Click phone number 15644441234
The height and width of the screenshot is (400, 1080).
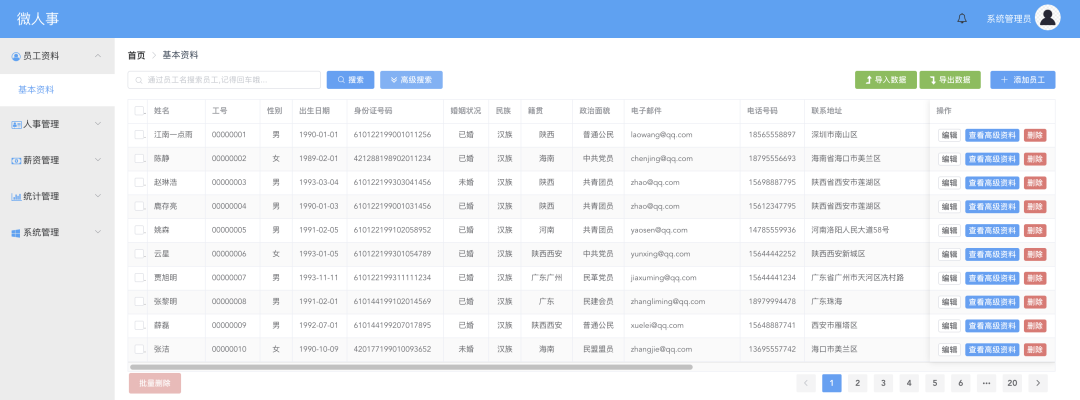pos(772,278)
